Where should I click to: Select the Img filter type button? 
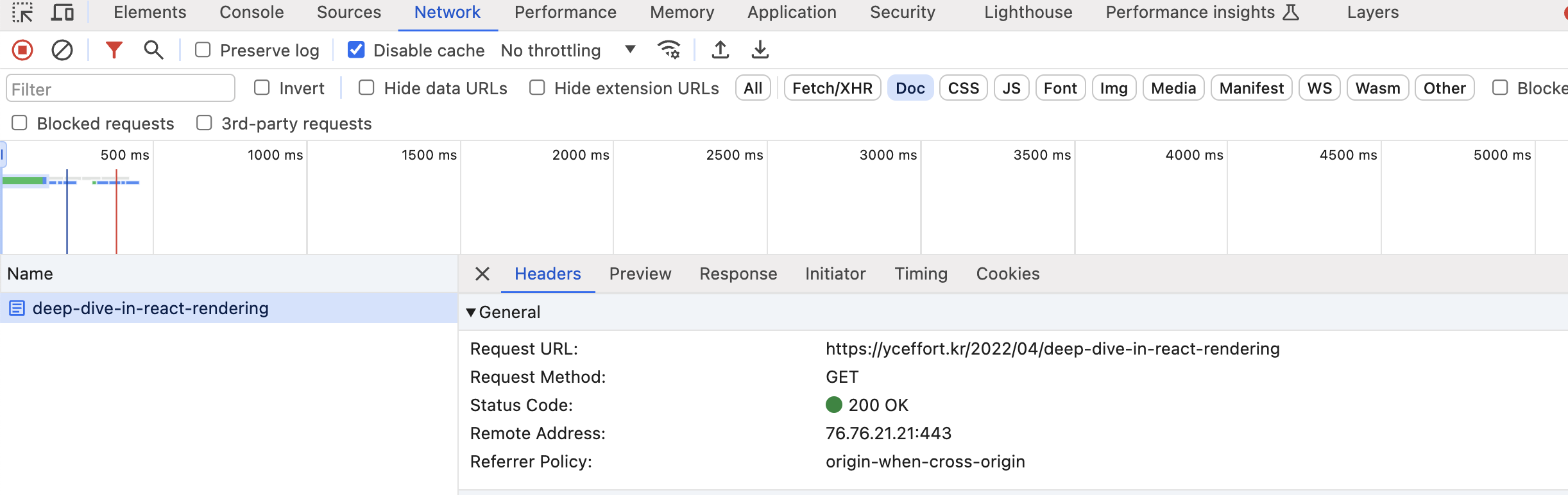pos(1114,88)
